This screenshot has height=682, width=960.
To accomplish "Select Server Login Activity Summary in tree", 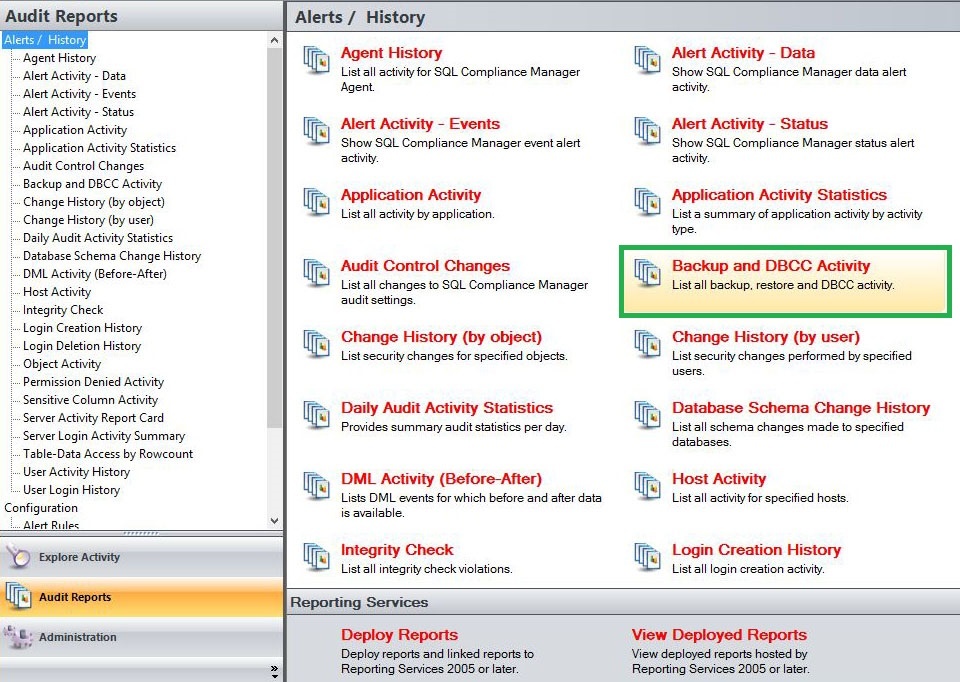I will click(104, 436).
